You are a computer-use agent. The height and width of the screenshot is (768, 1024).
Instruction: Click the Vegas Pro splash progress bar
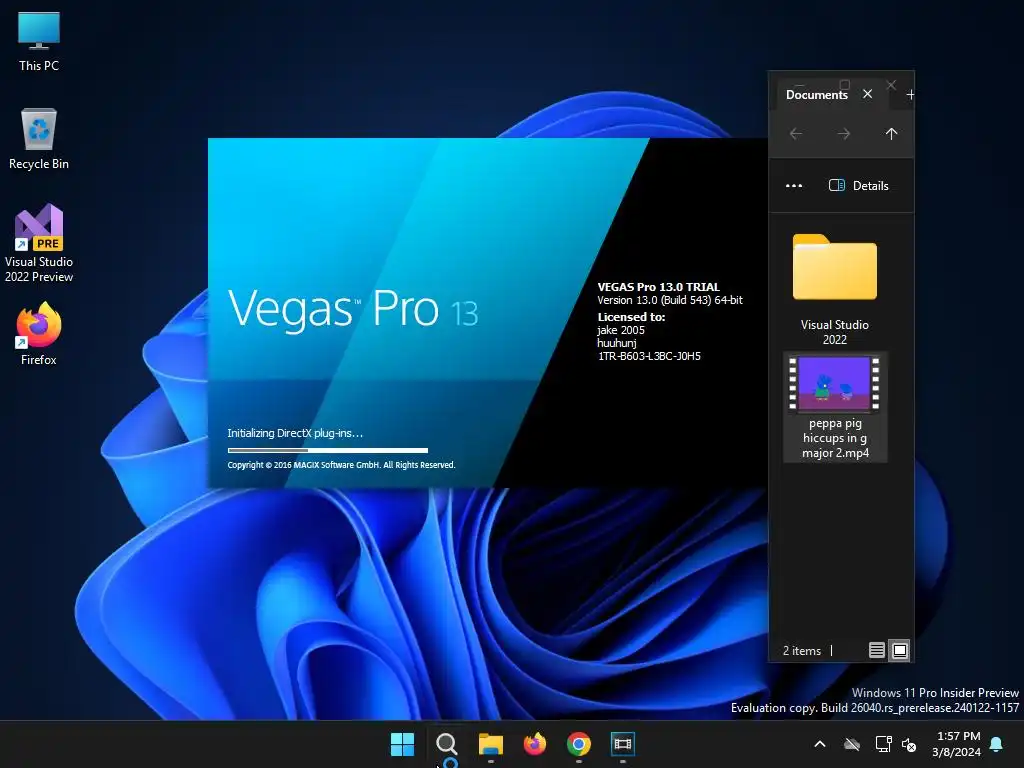[328, 450]
